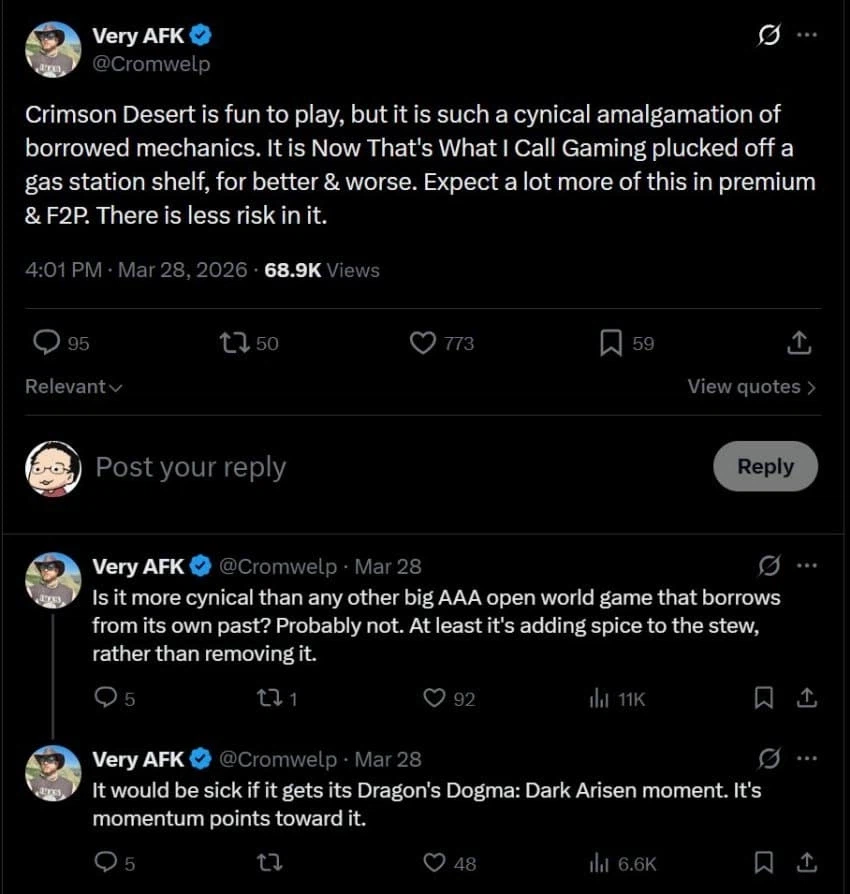Open the @Cromwelp handle in main post
This screenshot has height=894, width=850.
151,64
